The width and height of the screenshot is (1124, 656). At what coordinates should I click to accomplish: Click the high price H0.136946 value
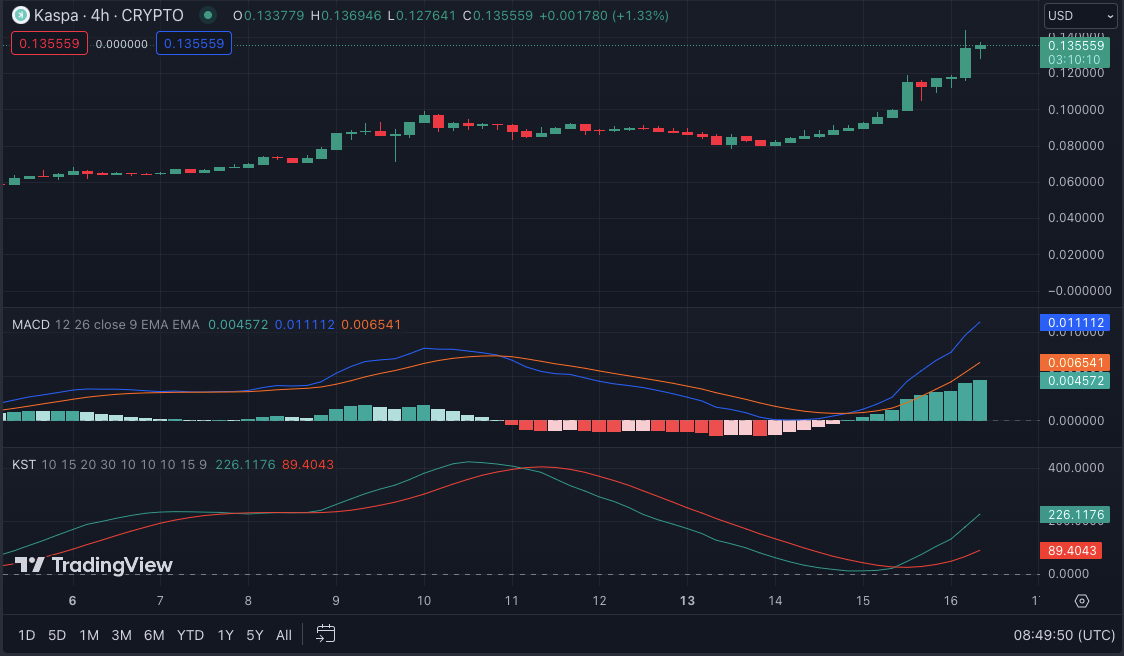pos(346,15)
